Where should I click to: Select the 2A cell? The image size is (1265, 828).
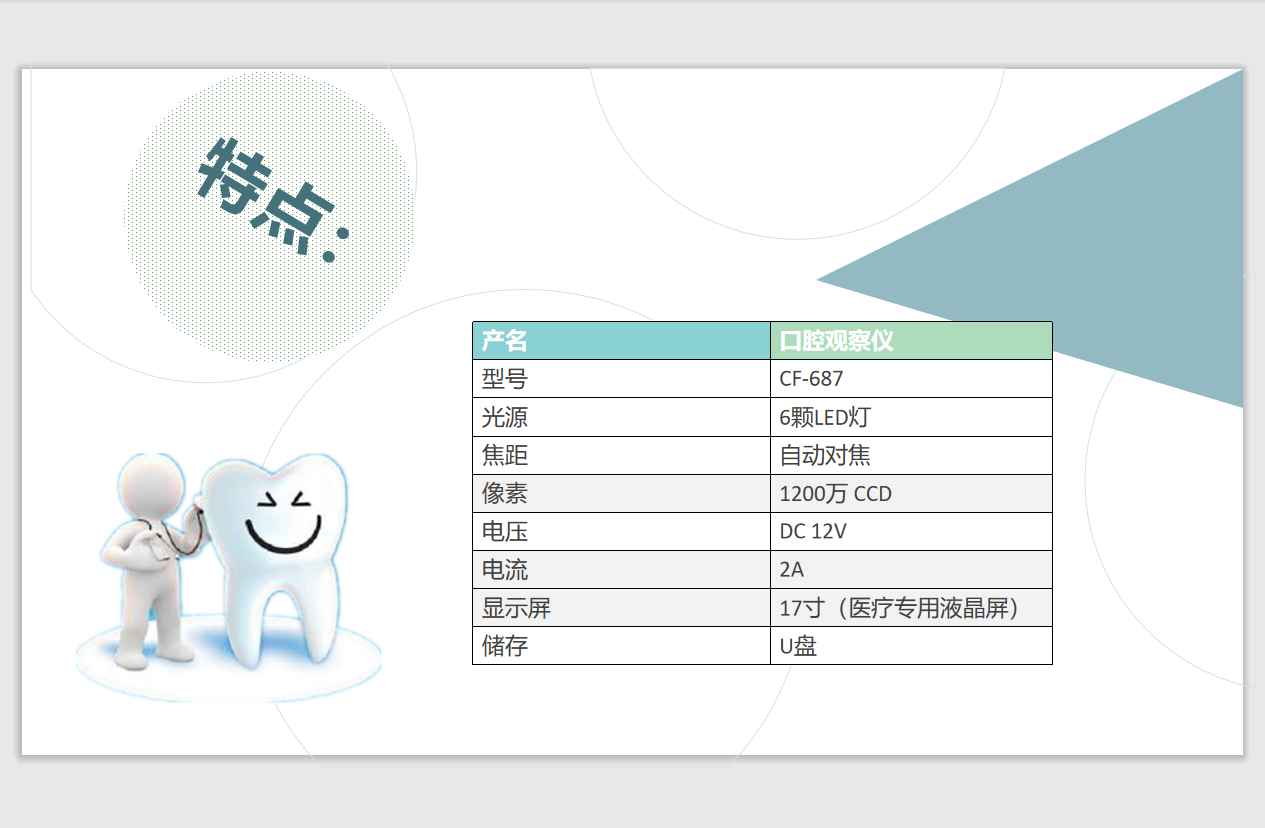click(911, 569)
